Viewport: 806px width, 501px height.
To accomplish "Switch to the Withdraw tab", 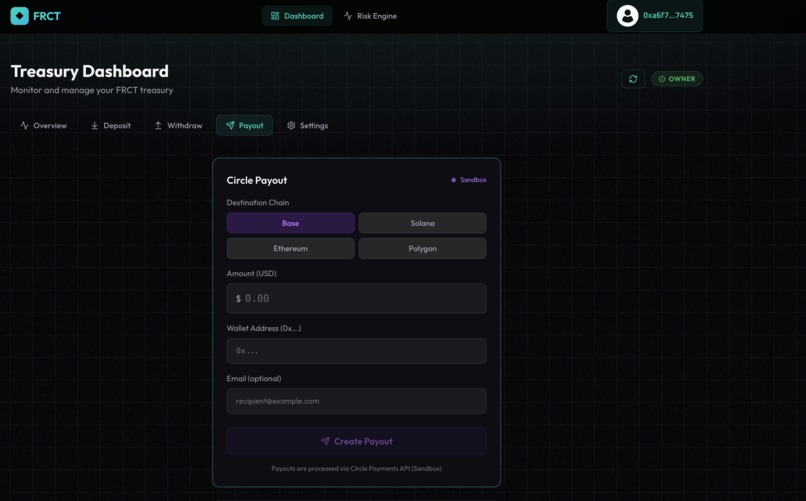I will coord(178,125).
